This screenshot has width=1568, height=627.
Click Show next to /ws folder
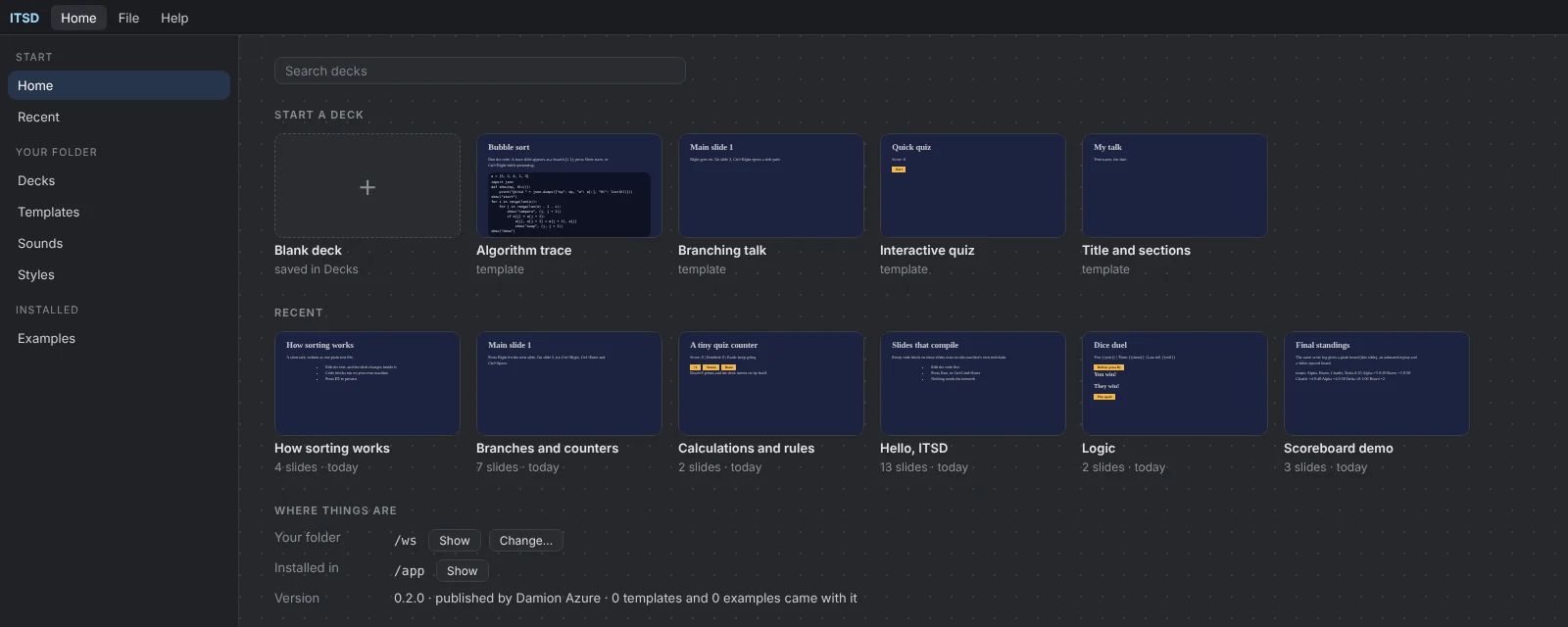(x=455, y=541)
